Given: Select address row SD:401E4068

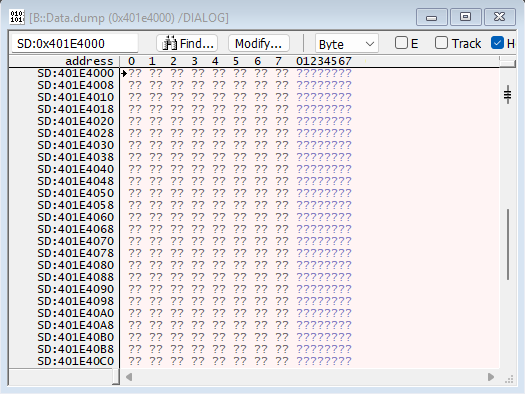Looking at the screenshot, I should (x=76, y=229).
